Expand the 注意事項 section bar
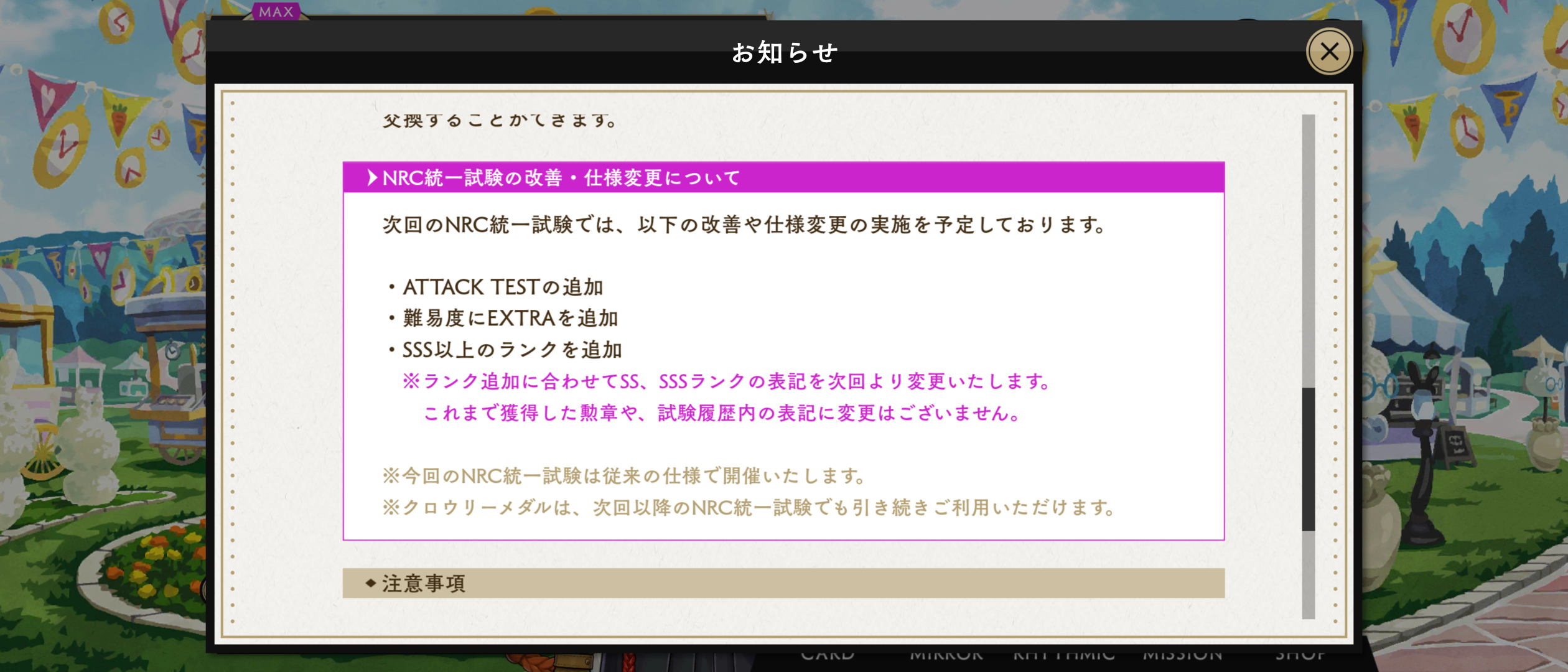 pyautogui.click(x=783, y=583)
